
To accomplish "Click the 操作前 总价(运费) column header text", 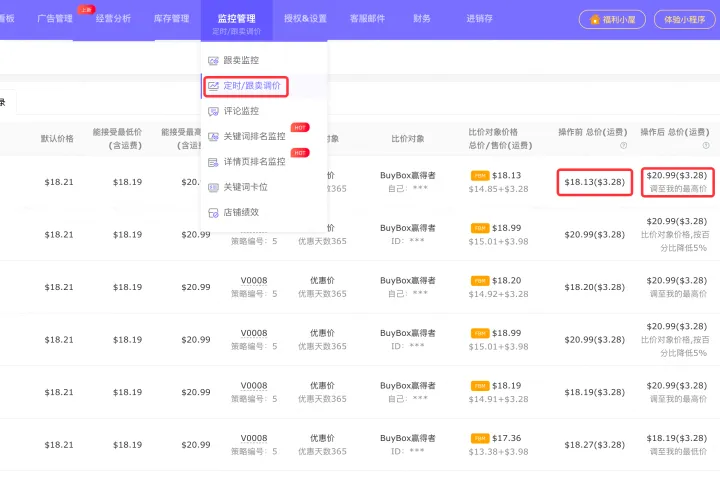I will pos(592,132).
